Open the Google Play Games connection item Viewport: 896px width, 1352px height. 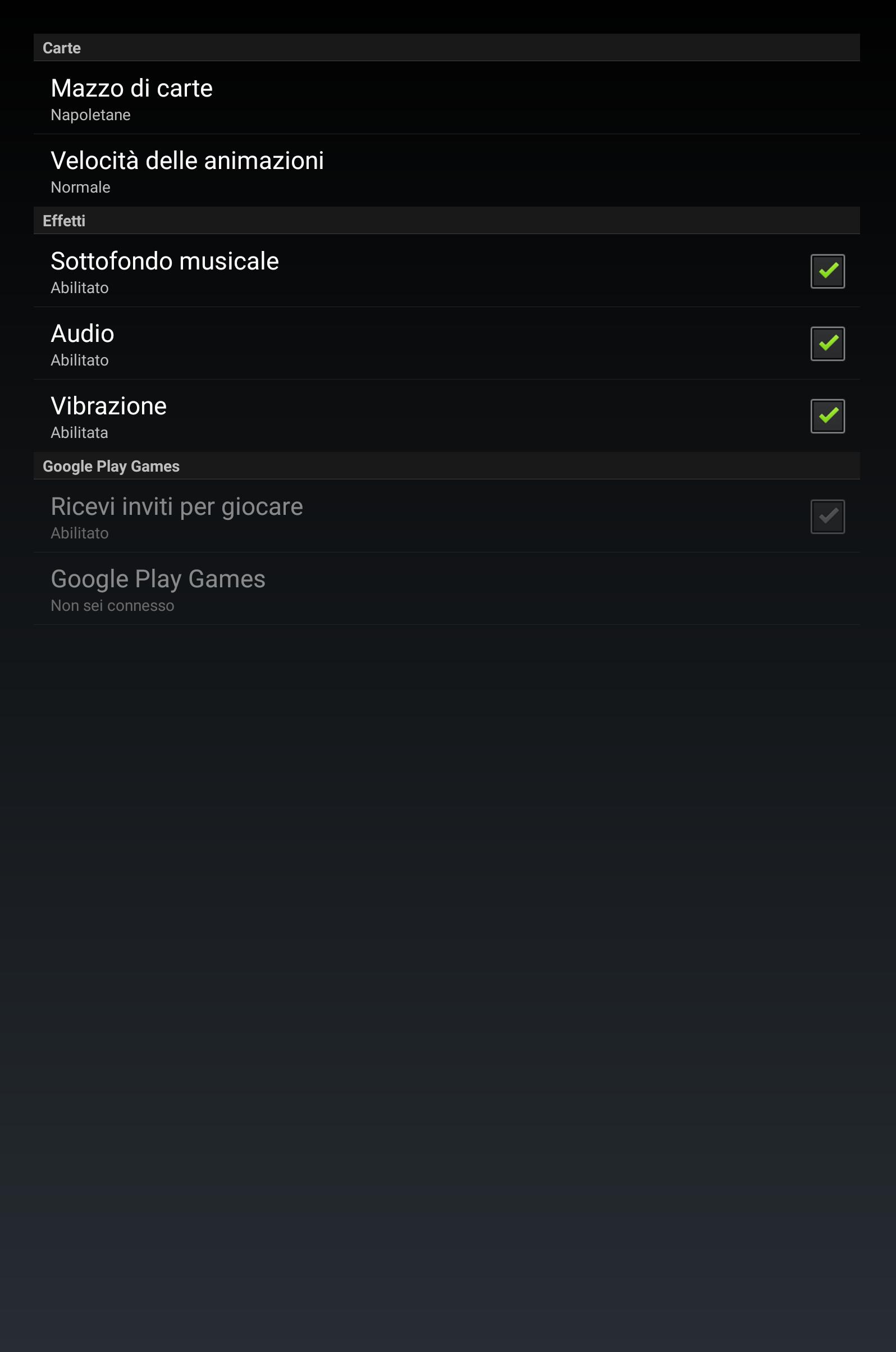pos(447,588)
